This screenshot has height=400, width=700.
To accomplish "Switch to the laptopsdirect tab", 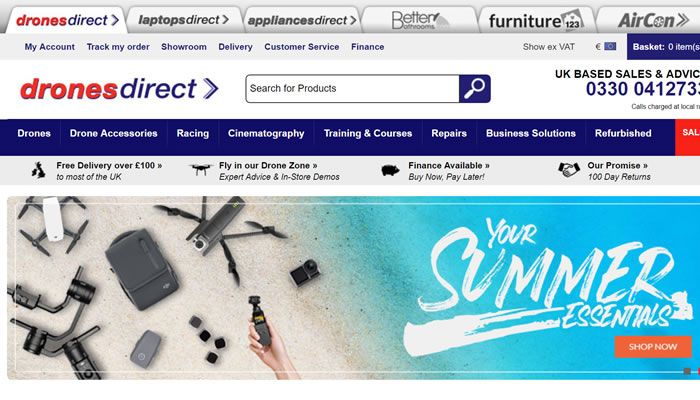I will point(183,20).
